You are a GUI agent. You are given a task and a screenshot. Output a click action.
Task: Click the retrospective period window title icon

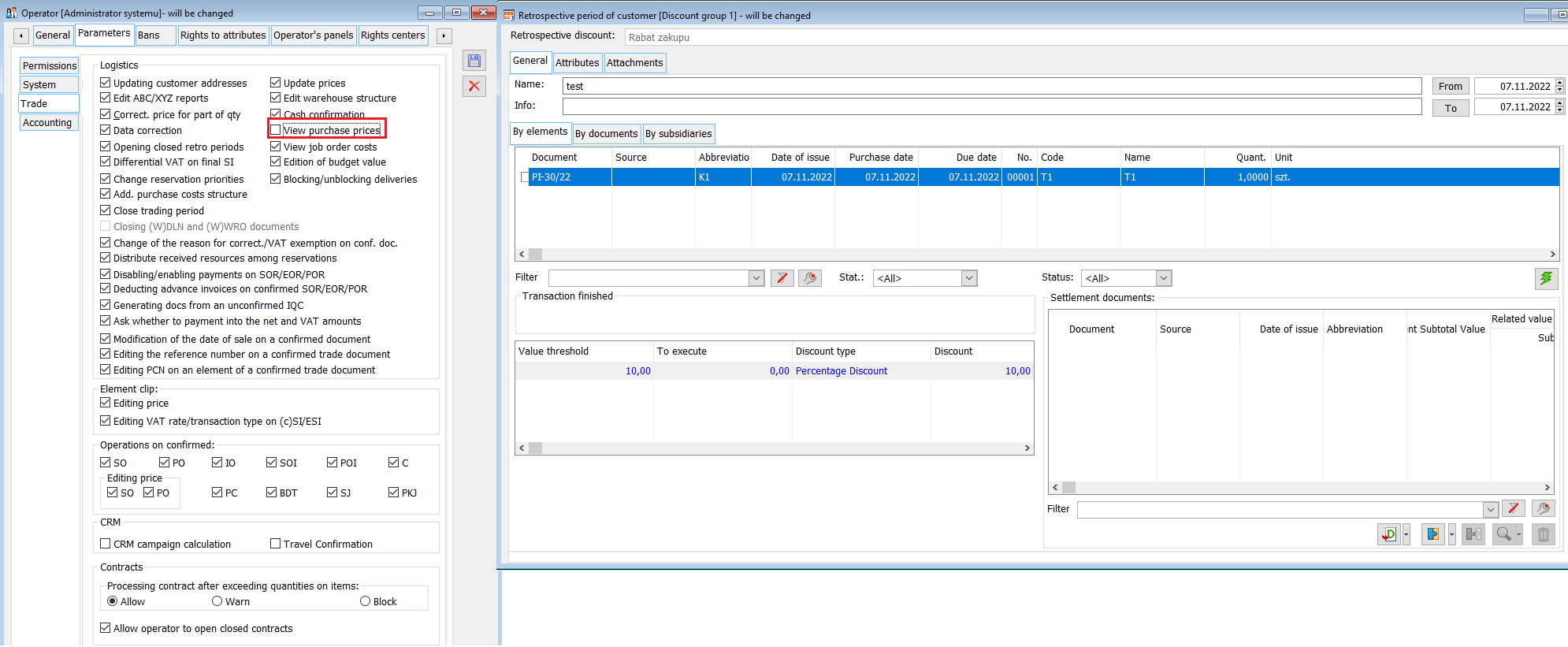pyautogui.click(x=509, y=15)
